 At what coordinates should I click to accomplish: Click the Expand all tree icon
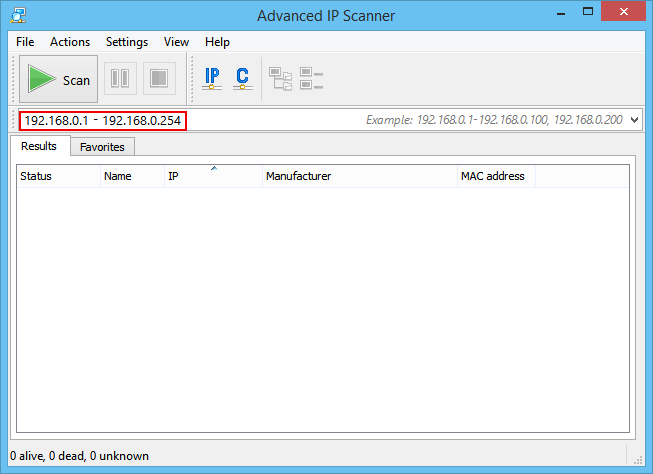pyautogui.click(x=281, y=79)
